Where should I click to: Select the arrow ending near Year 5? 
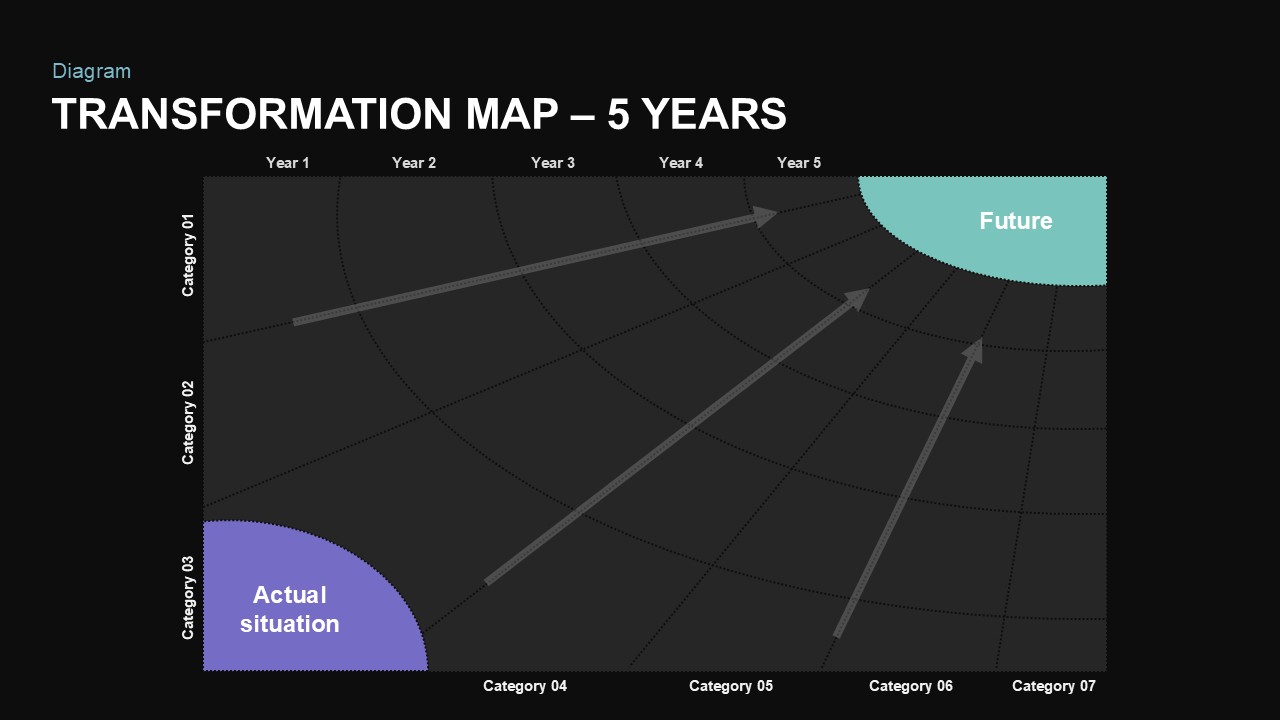point(535,266)
